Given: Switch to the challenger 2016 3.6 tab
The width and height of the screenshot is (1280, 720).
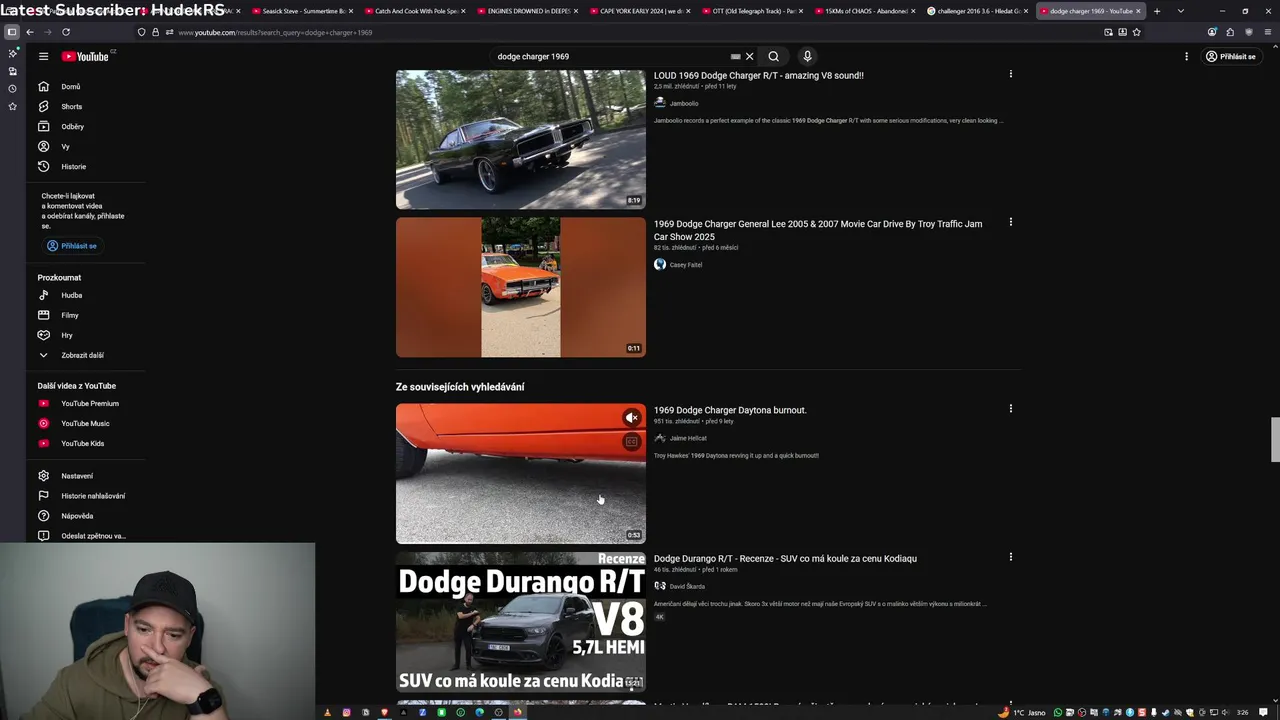Looking at the screenshot, I should (x=977, y=11).
